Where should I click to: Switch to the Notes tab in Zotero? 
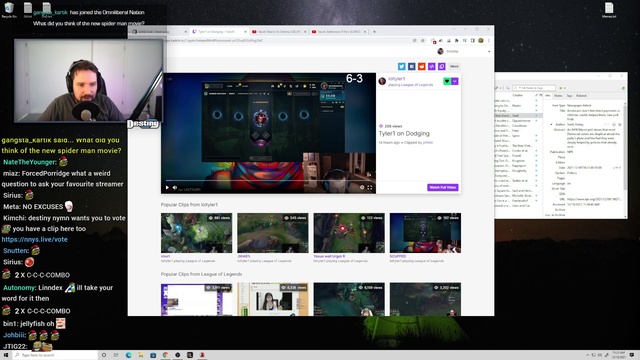click(558, 96)
